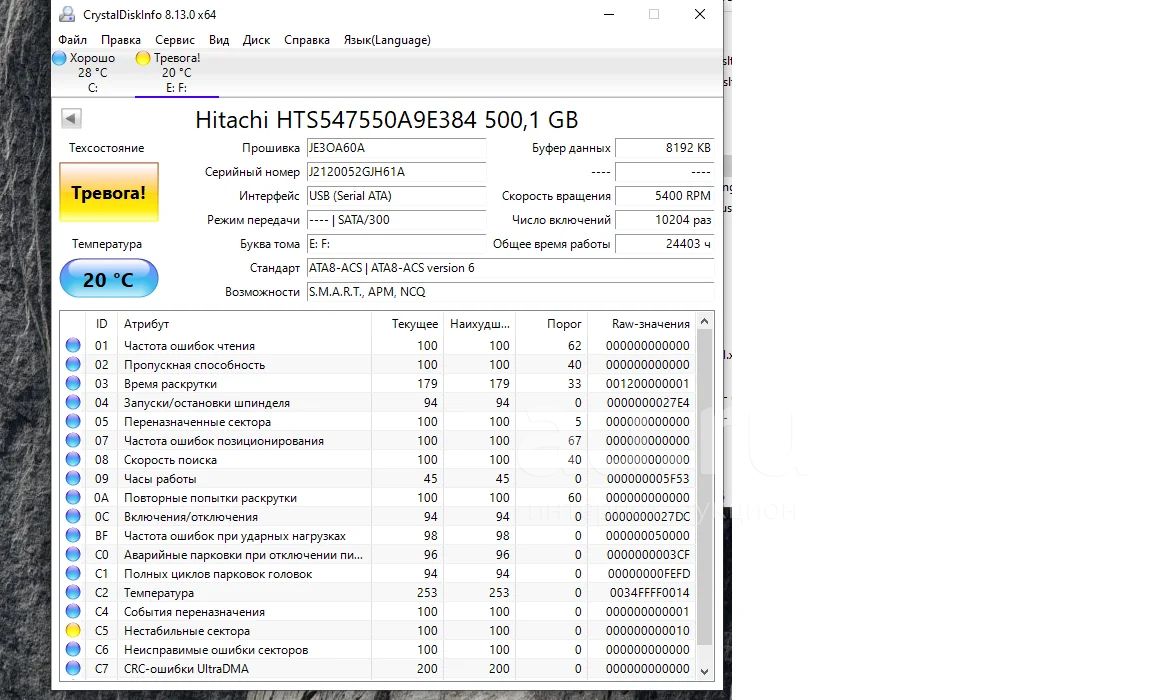Screen dimensions: 1152x700
Task: Click status circle for Переназначенные сектора
Action: pos(73,422)
